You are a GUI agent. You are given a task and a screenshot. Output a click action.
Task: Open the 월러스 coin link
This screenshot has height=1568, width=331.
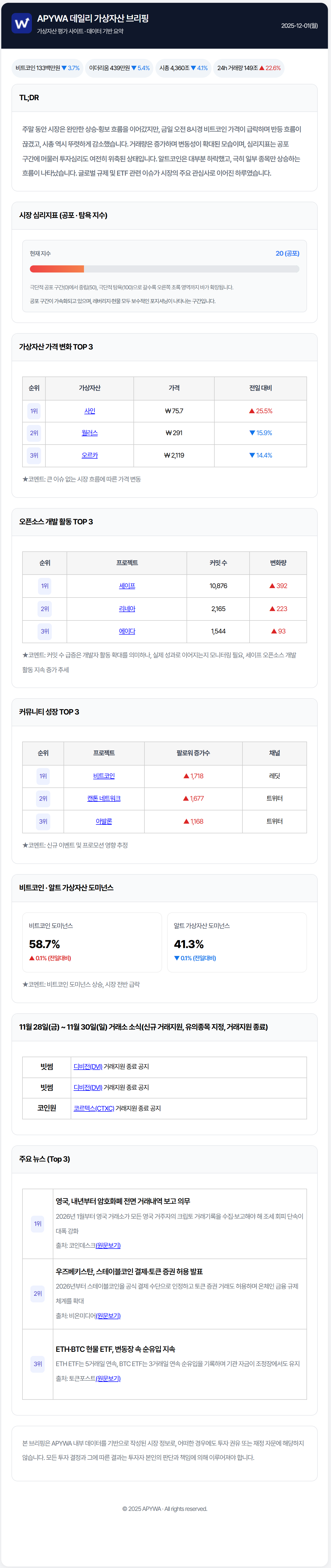click(x=90, y=433)
